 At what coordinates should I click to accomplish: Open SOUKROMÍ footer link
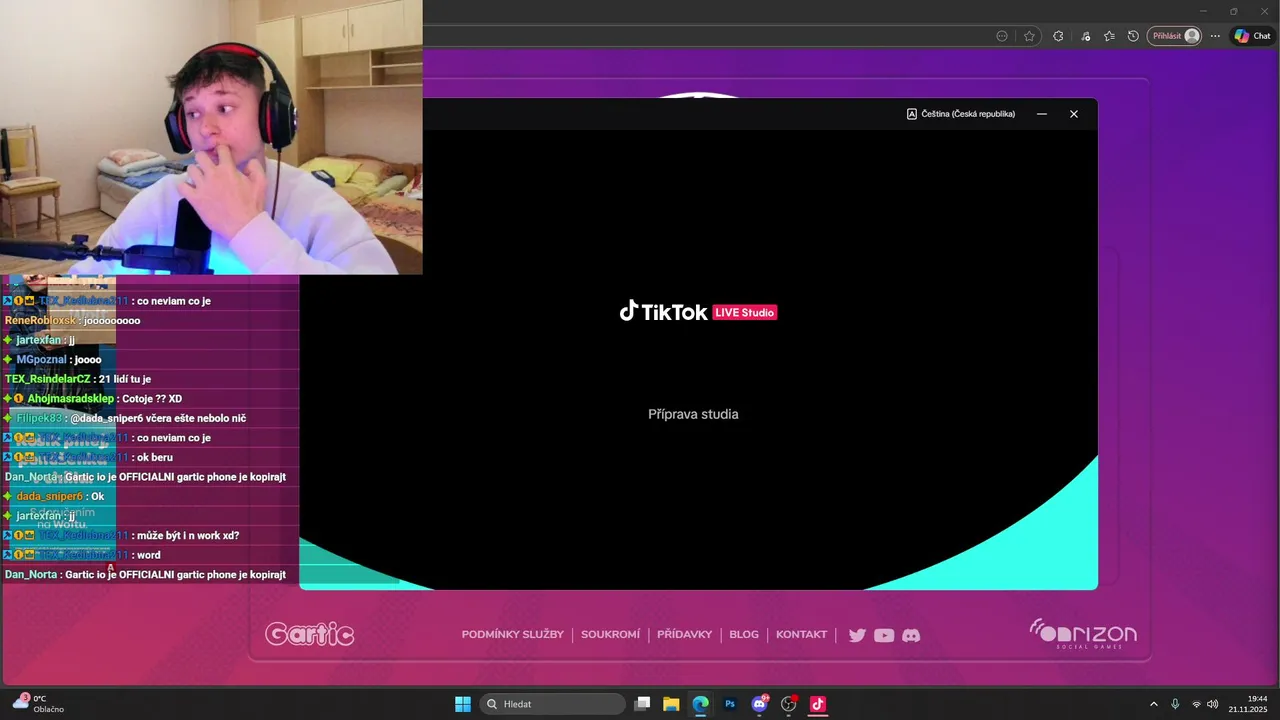coord(610,635)
